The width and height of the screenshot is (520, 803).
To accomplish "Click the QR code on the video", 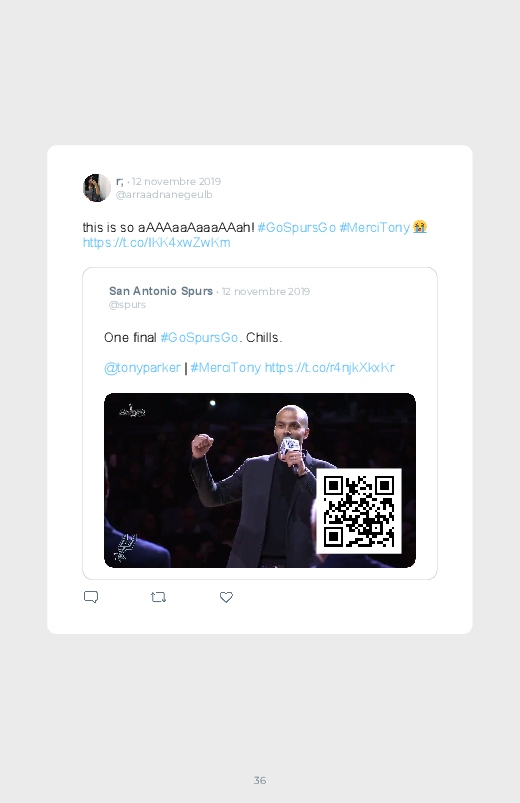I will pyautogui.click(x=359, y=511).
